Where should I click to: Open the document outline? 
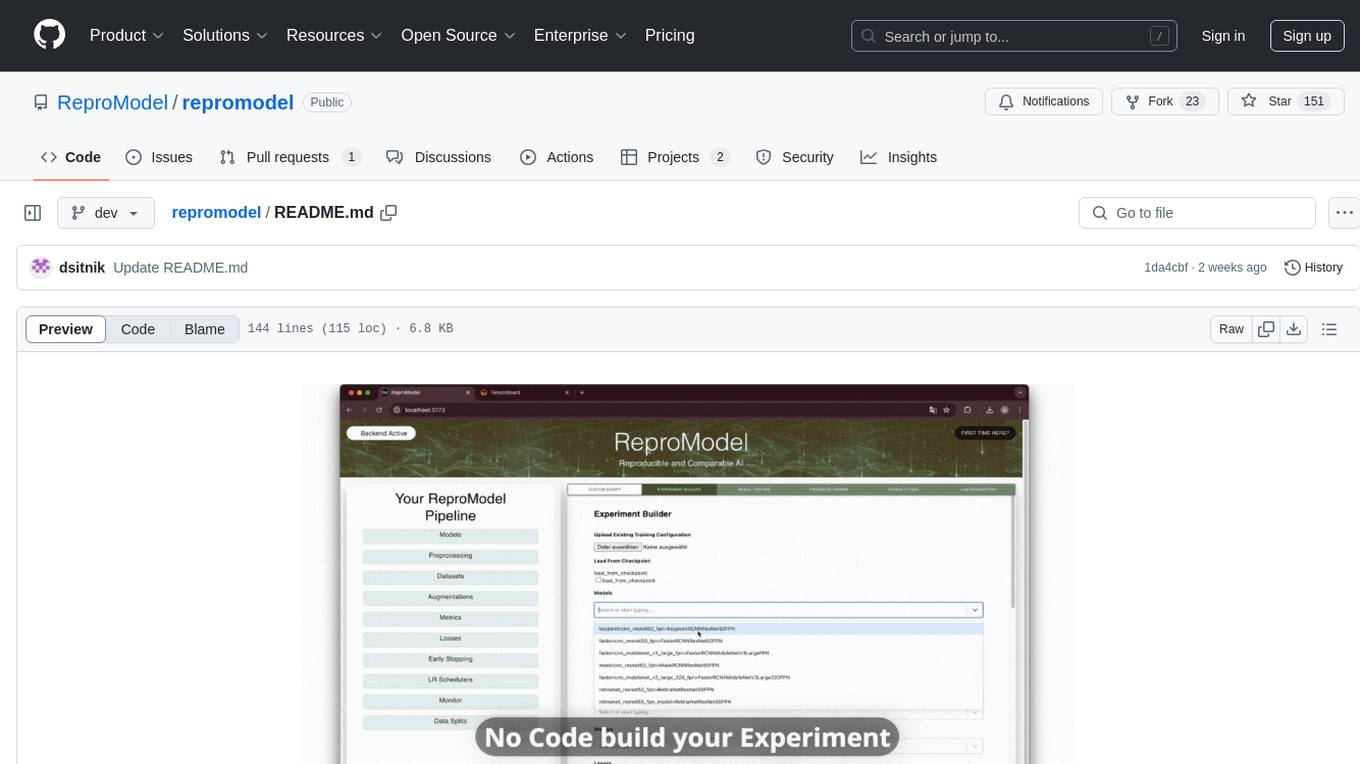click(x=1330, y=329)
